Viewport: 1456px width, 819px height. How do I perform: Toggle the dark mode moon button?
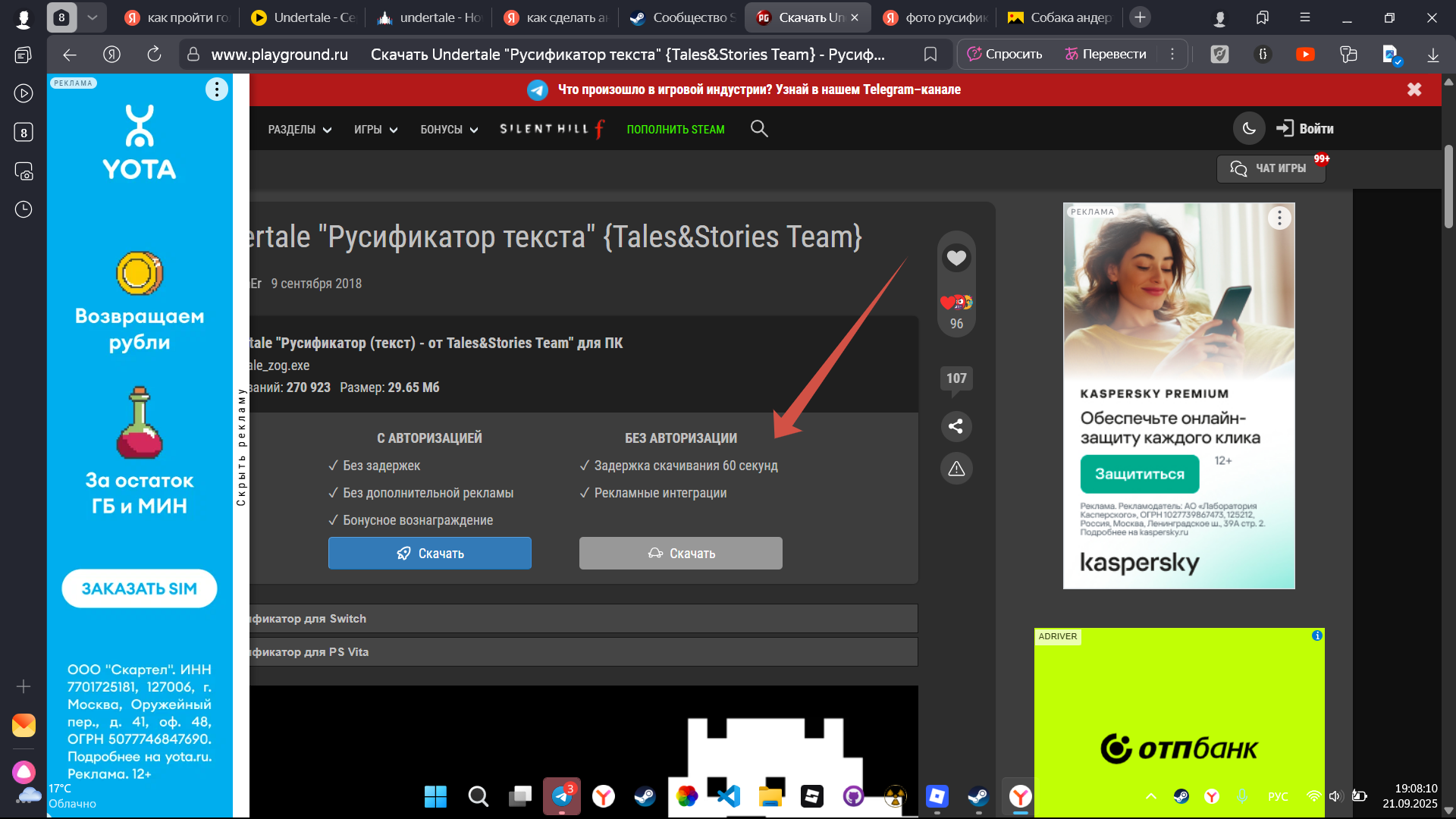(1249, 129)
